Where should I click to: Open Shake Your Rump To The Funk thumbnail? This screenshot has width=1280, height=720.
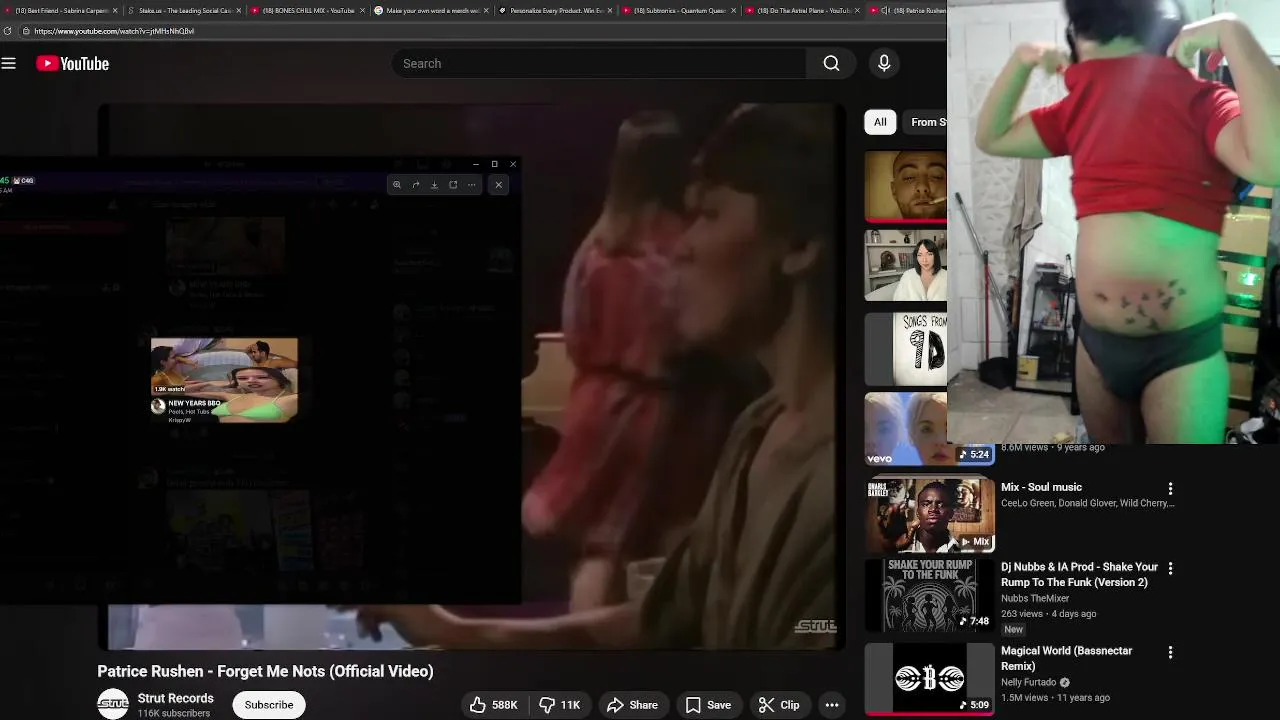coord(930,595)
